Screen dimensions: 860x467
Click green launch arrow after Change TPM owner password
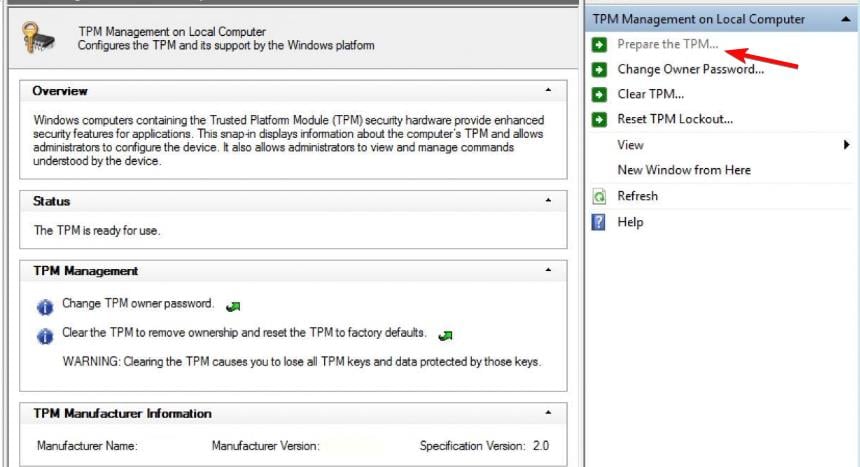(x=233, y=306)
